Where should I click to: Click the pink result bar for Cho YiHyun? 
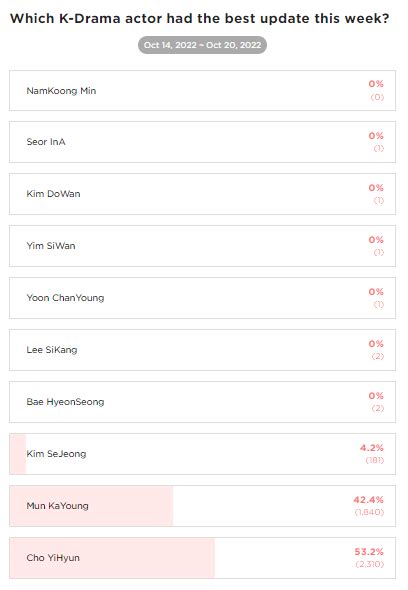(x=112, y=557)
